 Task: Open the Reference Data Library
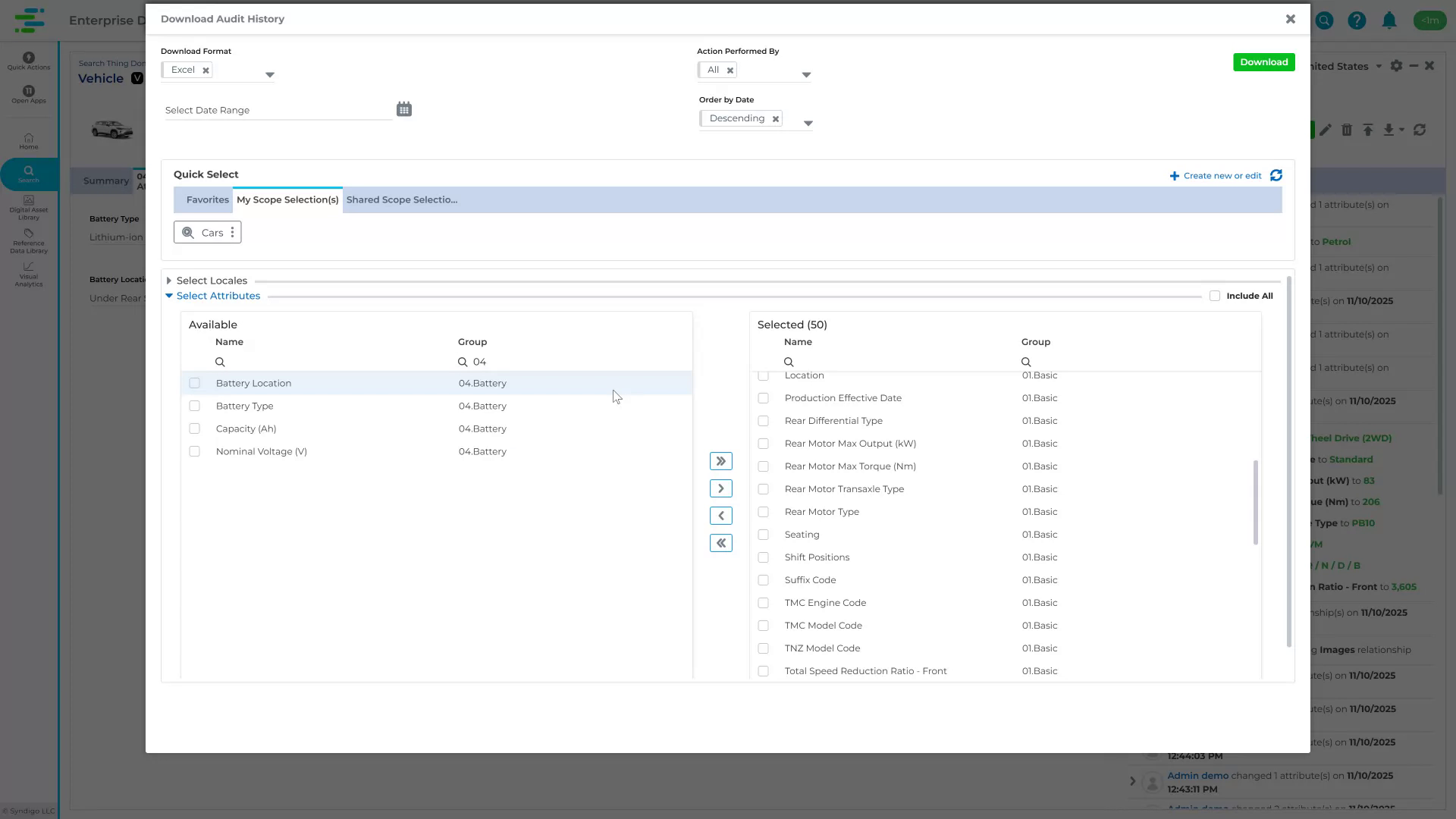pos(28,241)
